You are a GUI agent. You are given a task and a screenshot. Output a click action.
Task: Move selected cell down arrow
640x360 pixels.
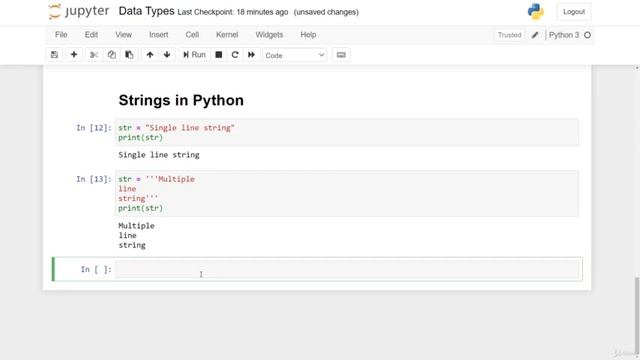[167, 55]
